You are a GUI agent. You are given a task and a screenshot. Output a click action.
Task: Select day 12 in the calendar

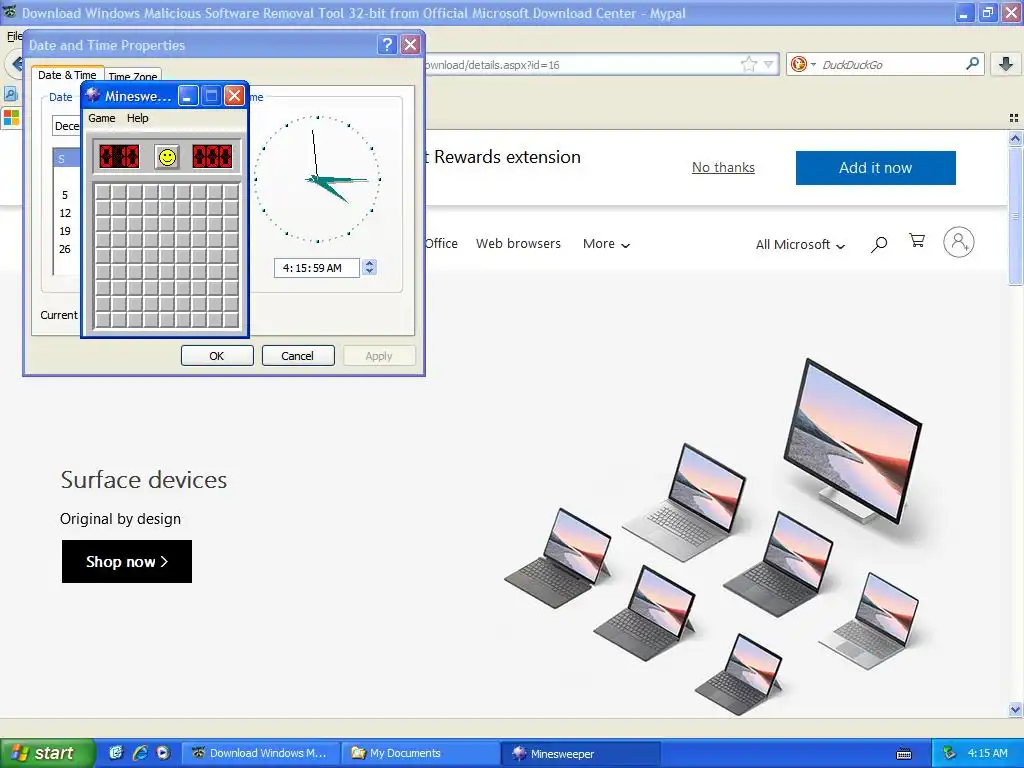pyautogui.click(x=65, y=213)
